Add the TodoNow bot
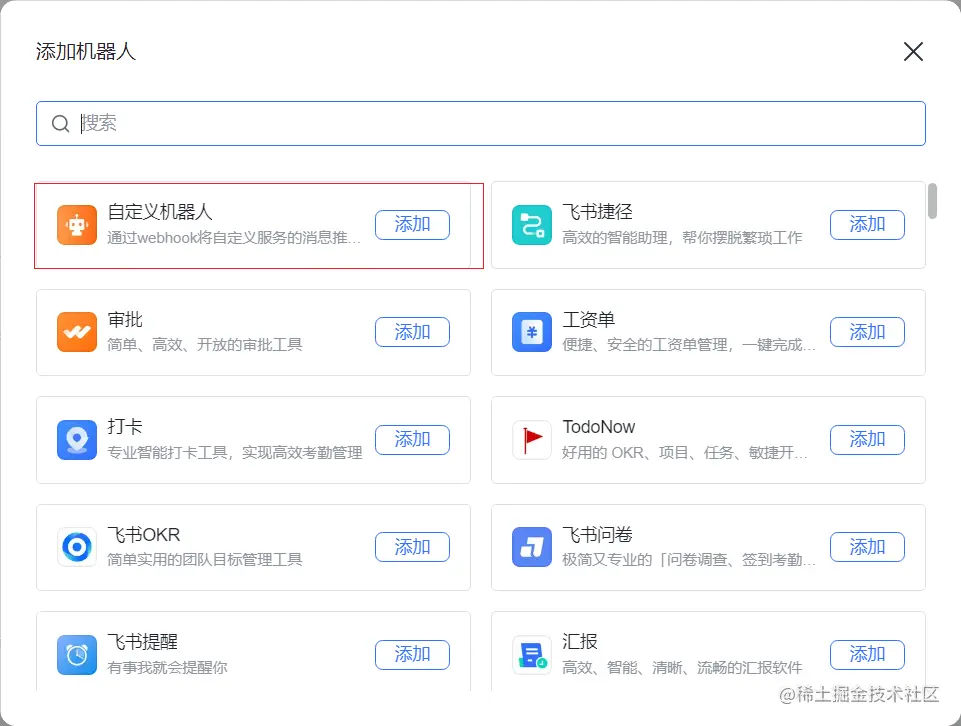The width and height of the screenshot is (961, 726). pos(867,440)
